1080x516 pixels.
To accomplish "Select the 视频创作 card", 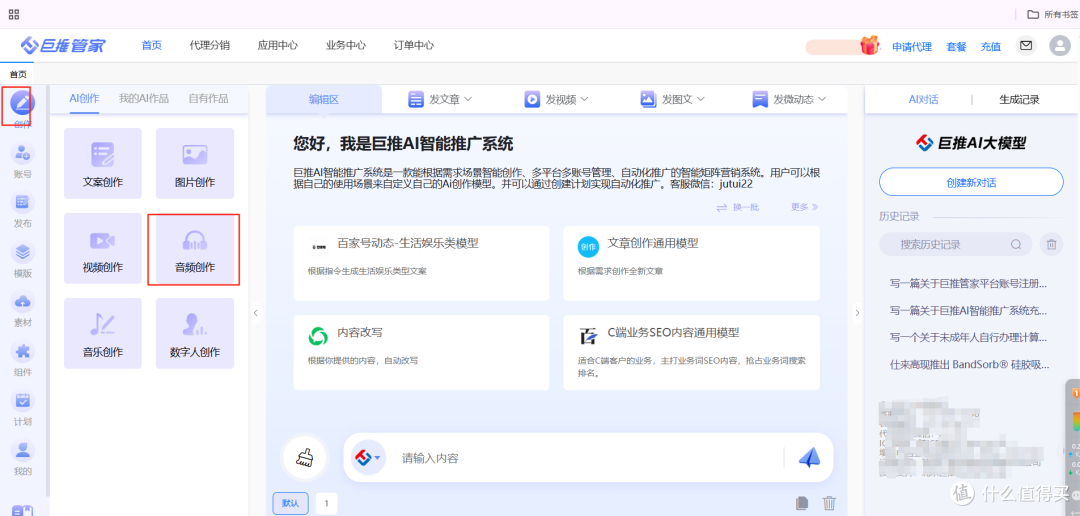I will 103,249.
